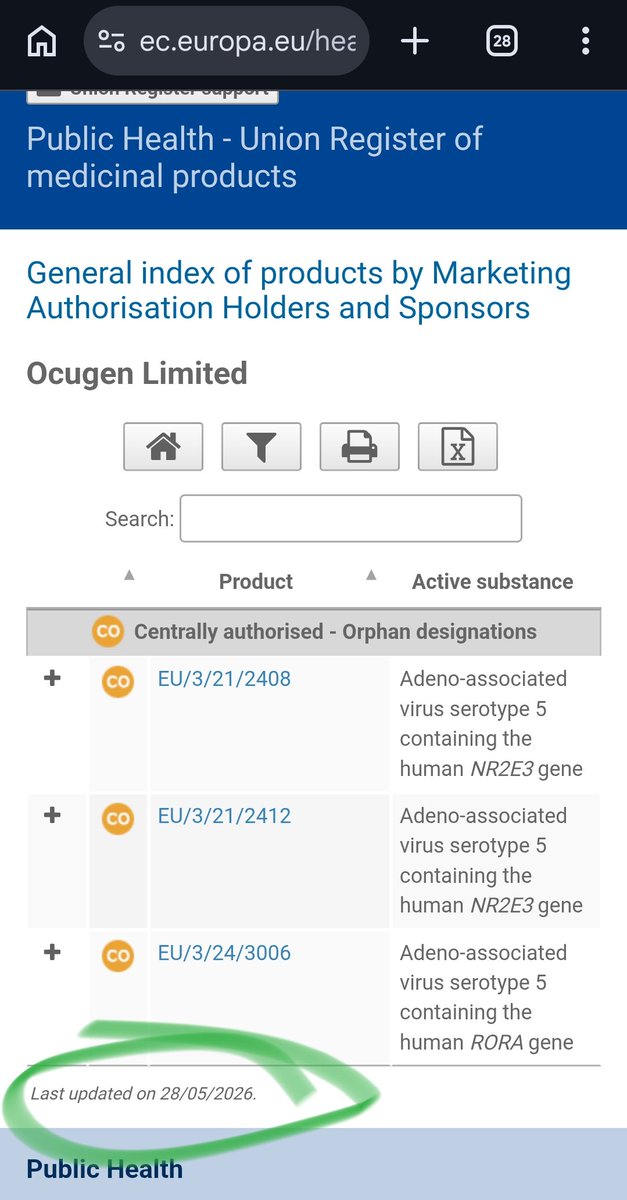Open the EU/3/21/2408 product link

(224, 679)
